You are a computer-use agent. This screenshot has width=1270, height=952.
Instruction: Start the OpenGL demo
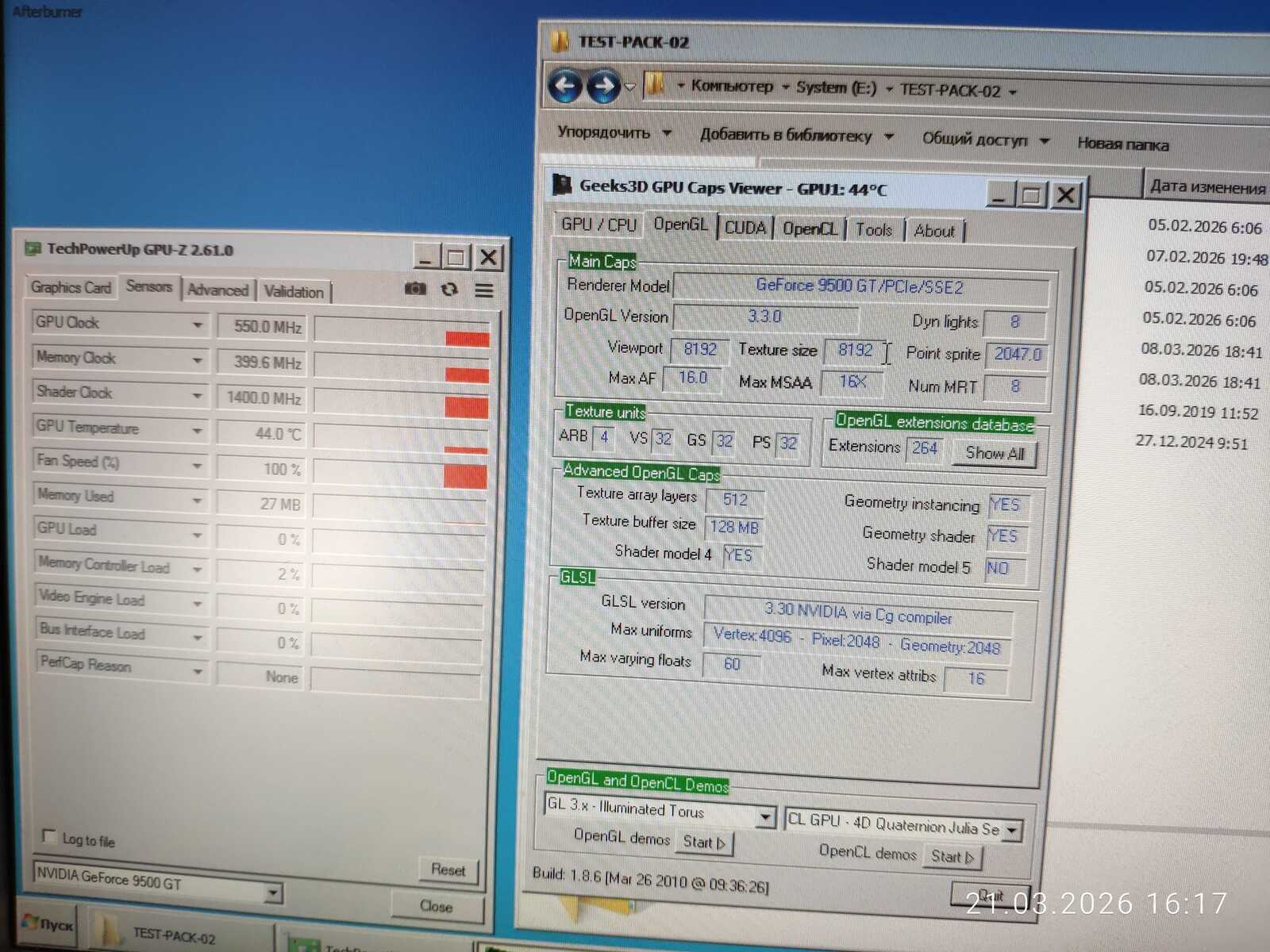[704, 843]
